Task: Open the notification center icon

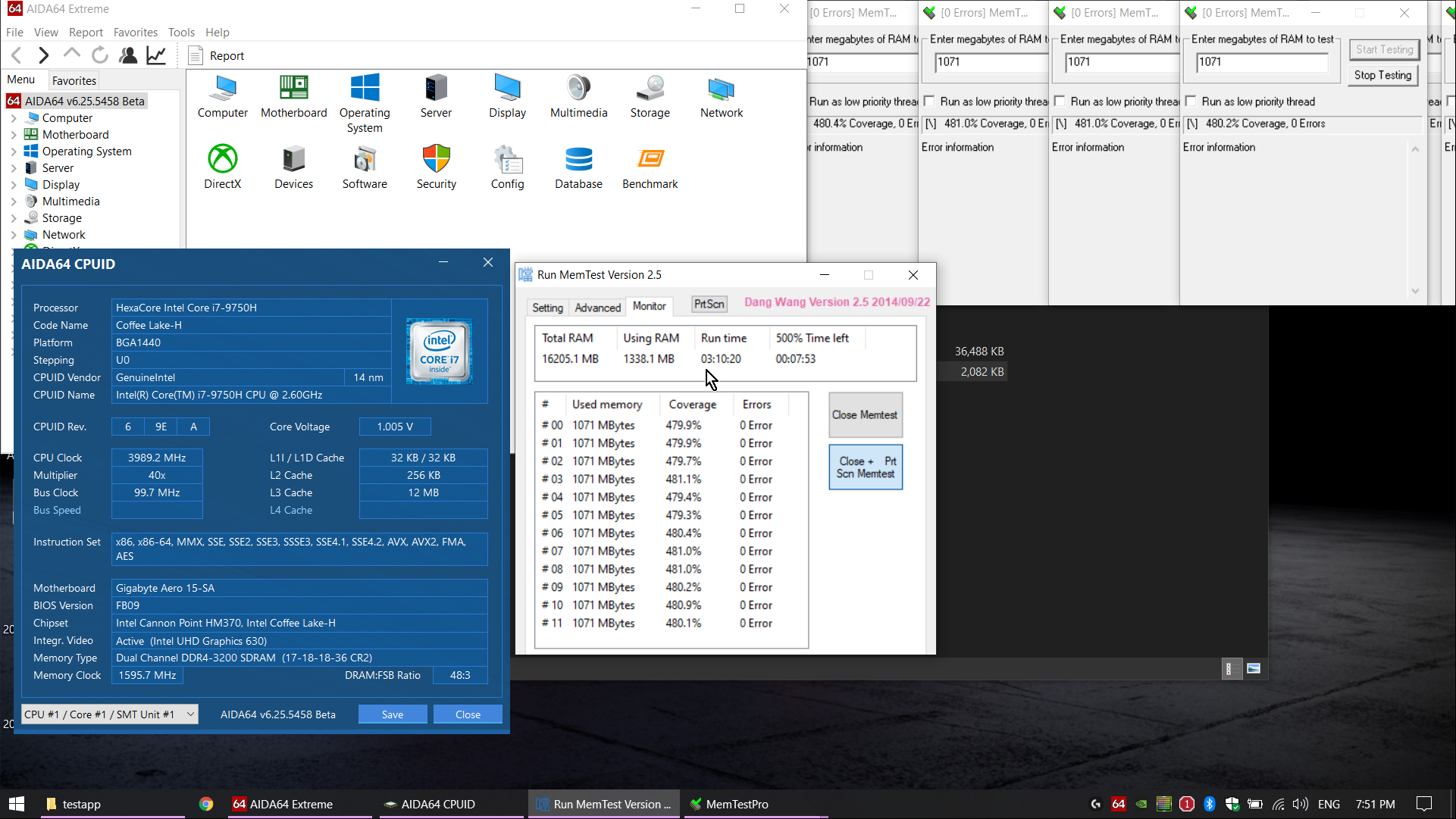Action: click(1424, 804)
